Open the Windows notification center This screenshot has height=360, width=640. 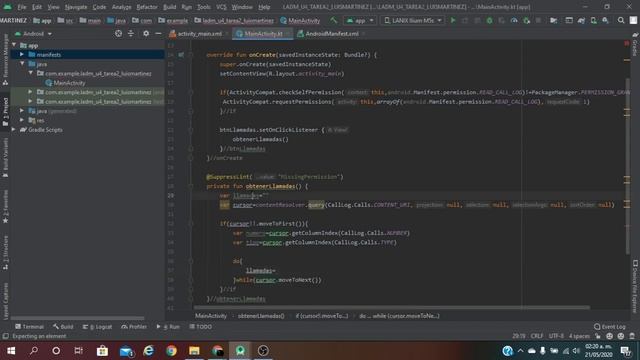[x=626, y=351]
